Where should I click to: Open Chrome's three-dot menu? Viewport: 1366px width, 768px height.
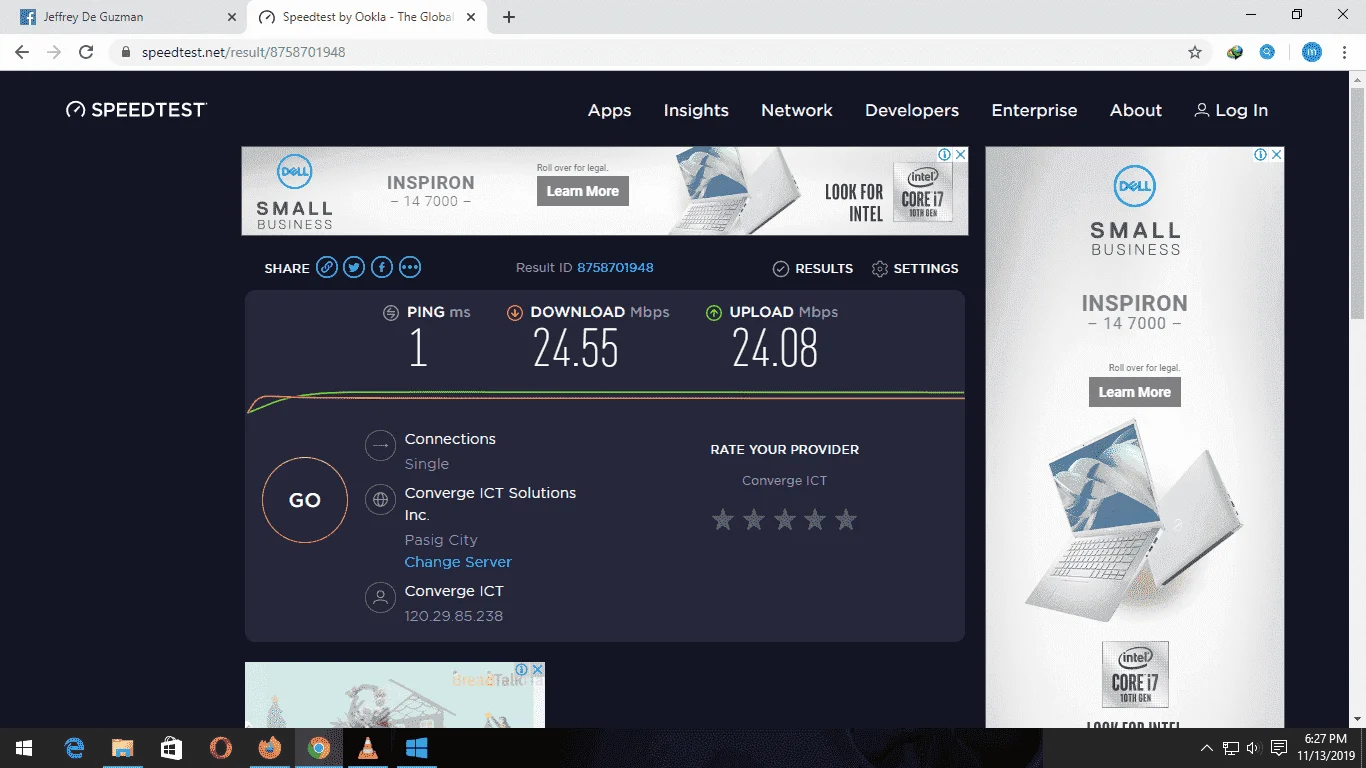point(1346,52)
